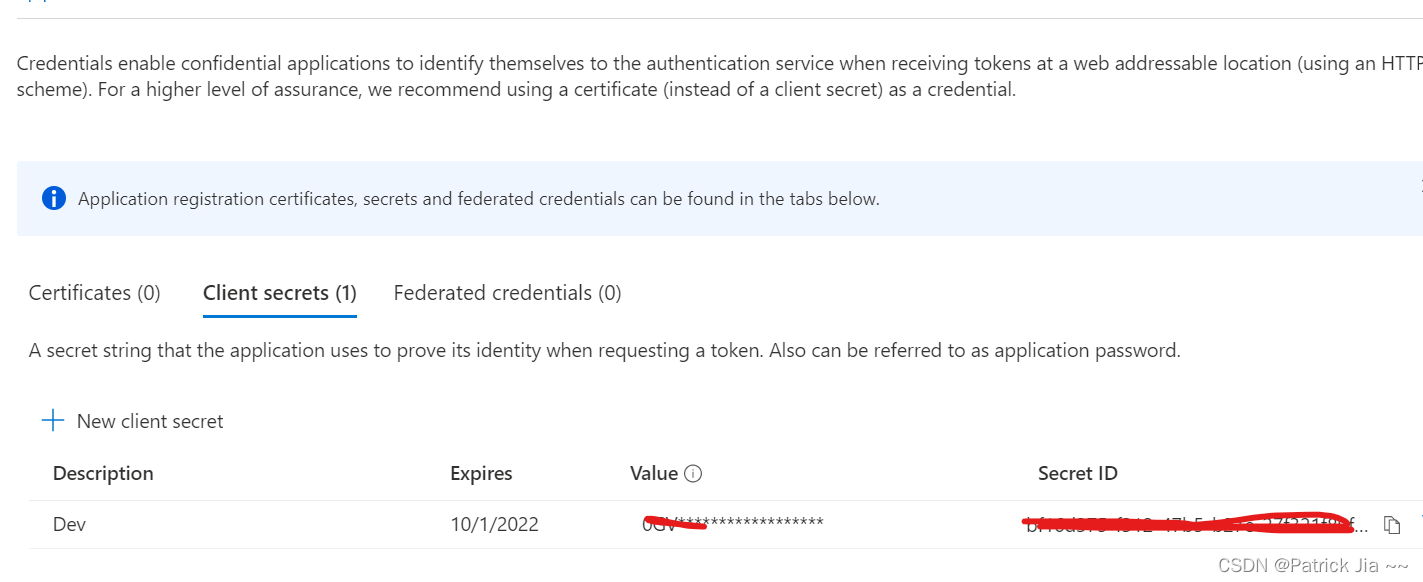Click the expiry date 10/1/2022

click(496, 524)
